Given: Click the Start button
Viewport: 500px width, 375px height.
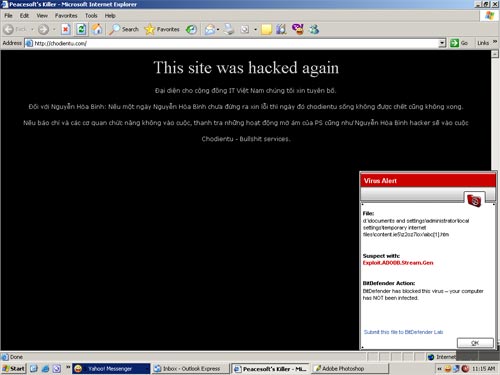Looking at the screenshot, I should [14, 368].
